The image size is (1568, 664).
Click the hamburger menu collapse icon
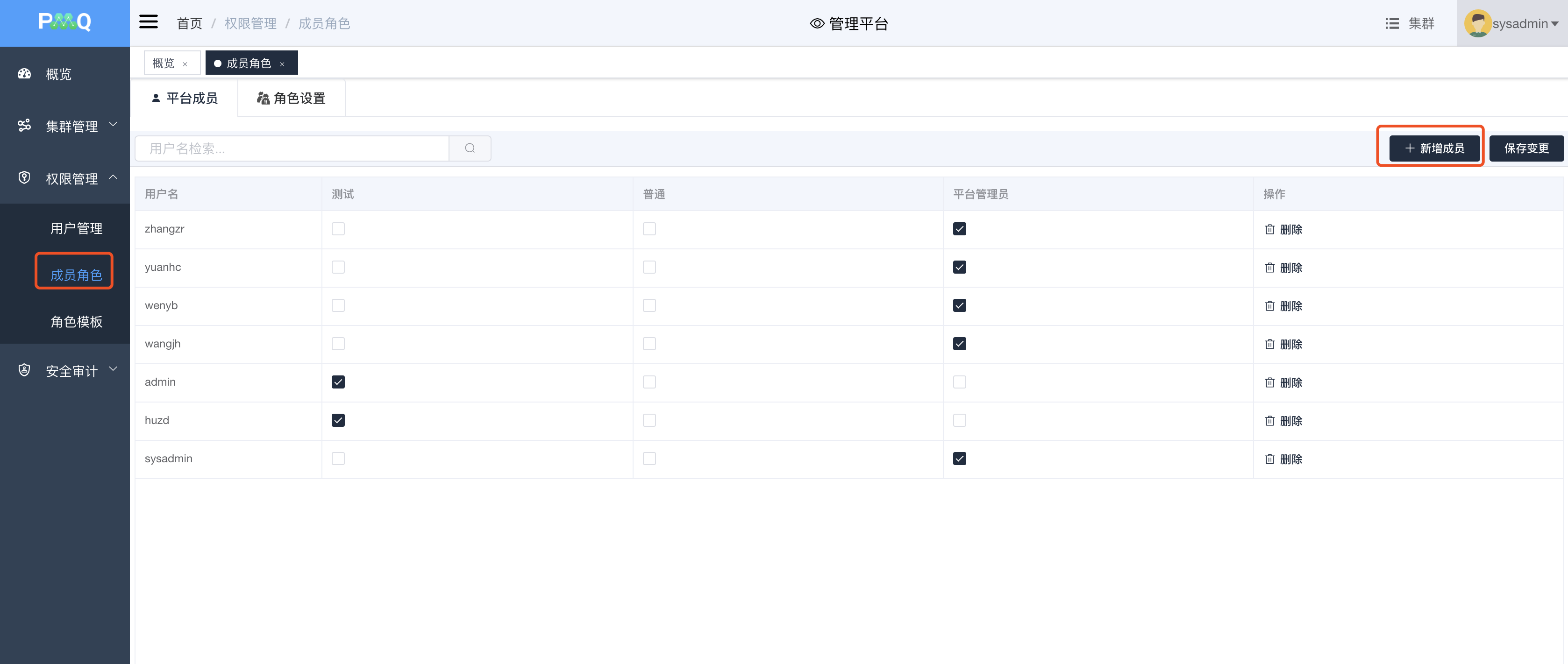(149, 22)
